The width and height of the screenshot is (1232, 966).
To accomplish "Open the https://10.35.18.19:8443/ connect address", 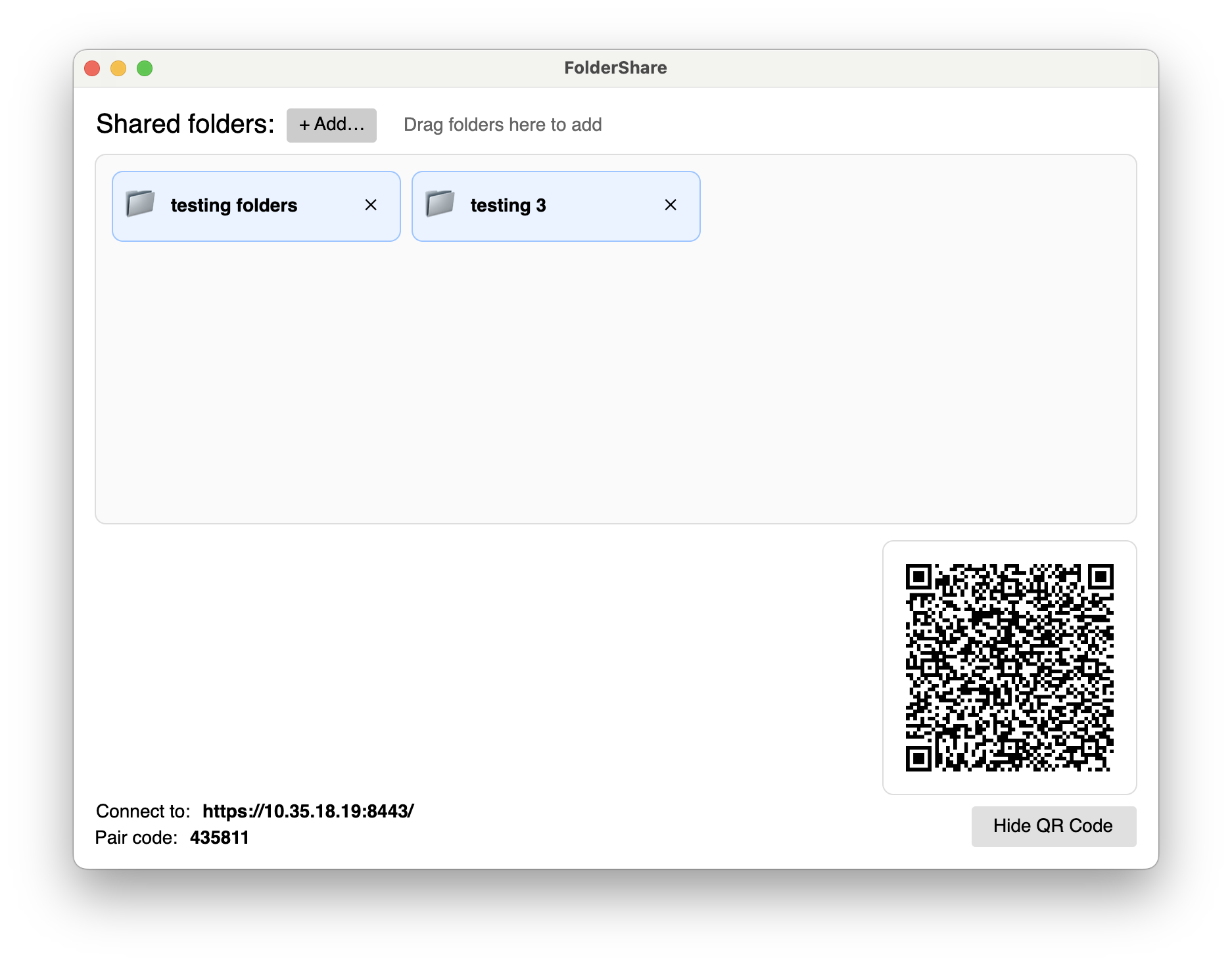I will pos(308,811).
